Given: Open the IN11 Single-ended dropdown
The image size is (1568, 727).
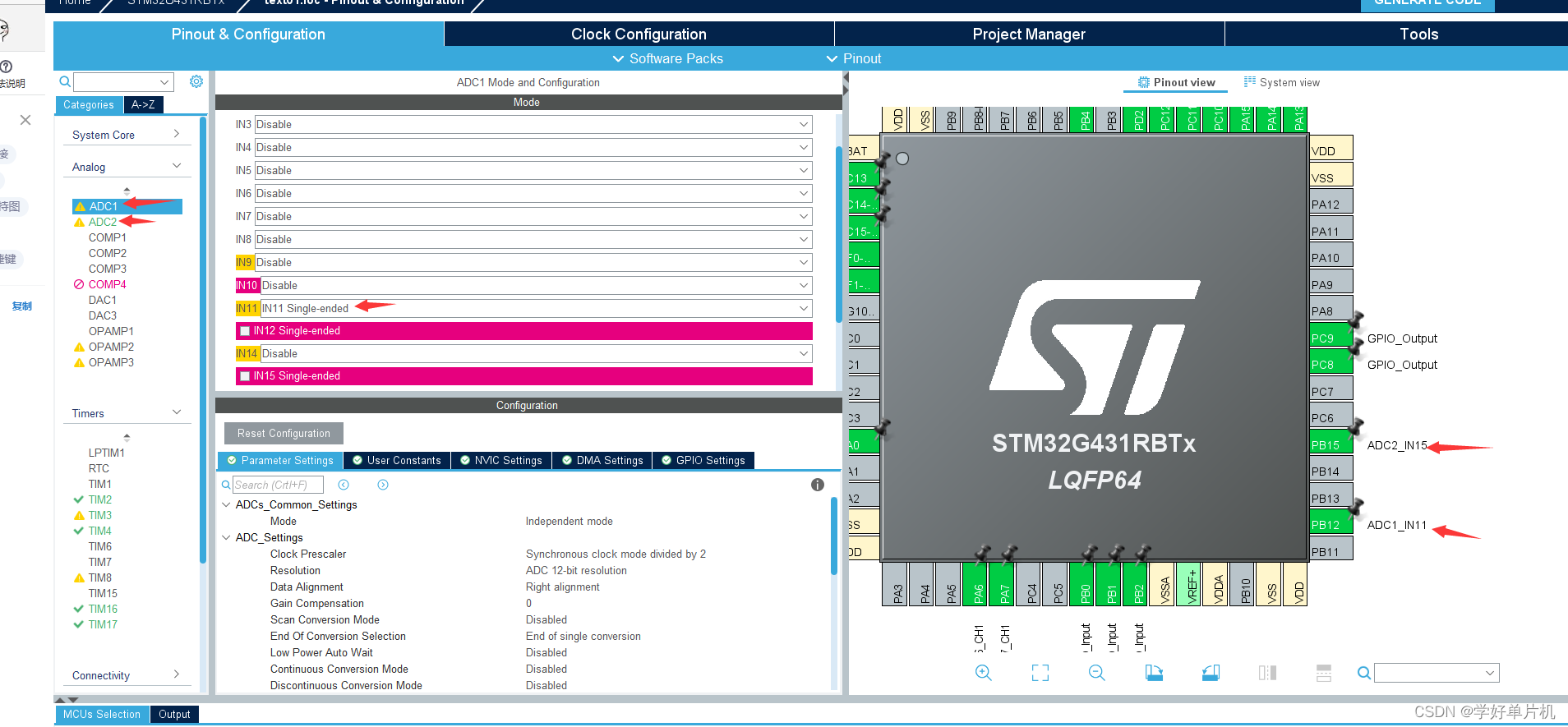Looking at the screenshot, I should click(x=536, y=308).
